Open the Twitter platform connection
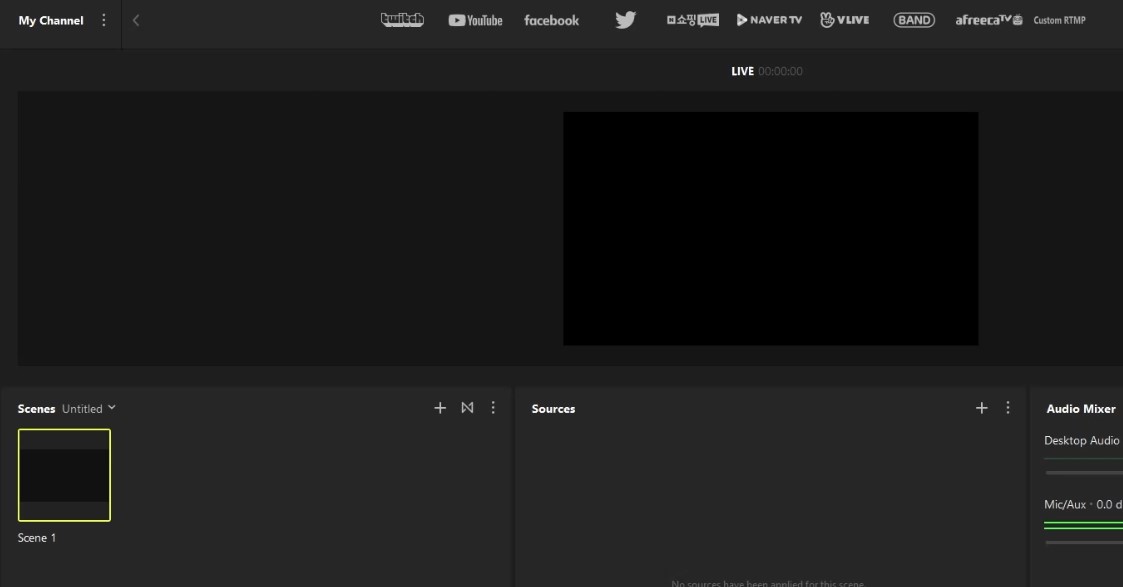 tap(625, 19)
